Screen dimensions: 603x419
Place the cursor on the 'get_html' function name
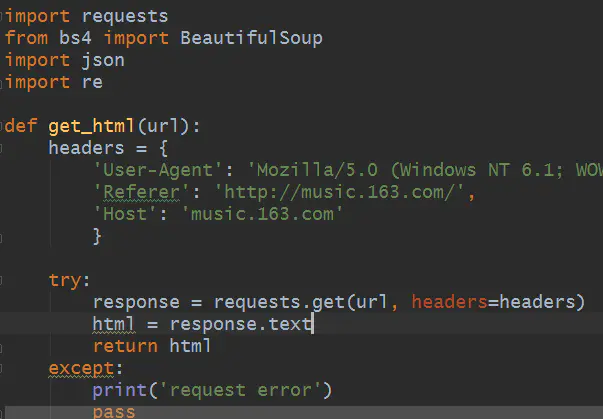(x=91, y=126)
